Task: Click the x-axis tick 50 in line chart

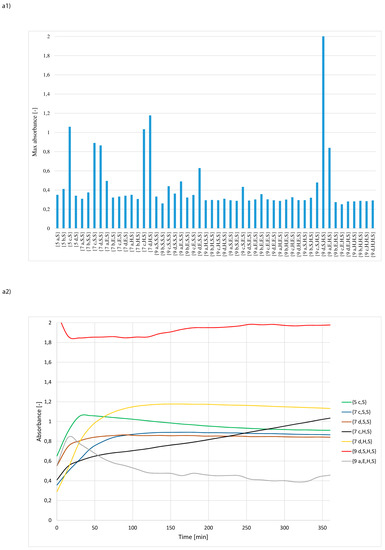Action: [95, 528]
